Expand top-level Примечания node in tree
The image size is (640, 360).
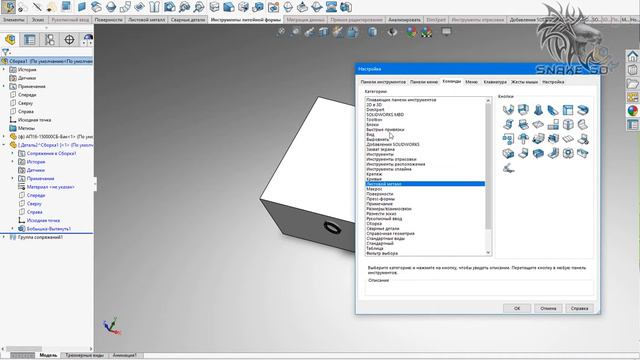click(x=4, y=87)
